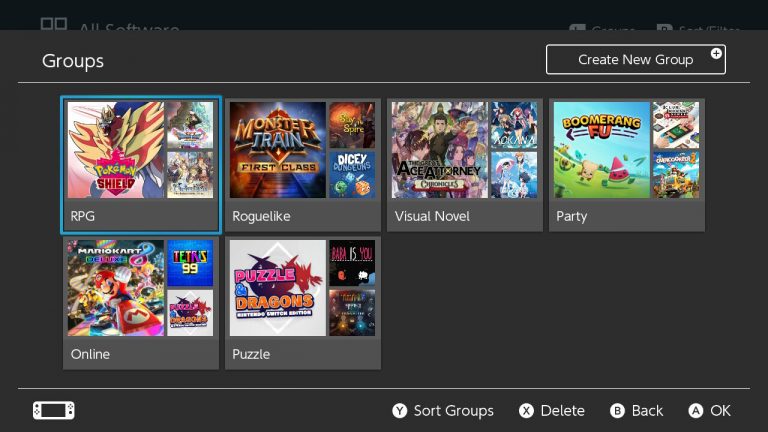The image size is (768, 432).
Task: Open the Puzzle group
Action: [x=303, y=303]
